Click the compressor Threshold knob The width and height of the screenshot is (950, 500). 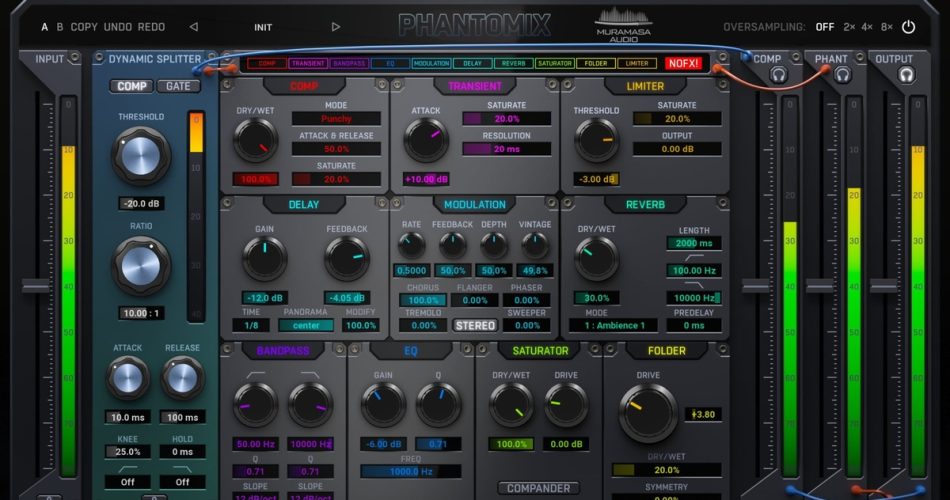point(140,157)
